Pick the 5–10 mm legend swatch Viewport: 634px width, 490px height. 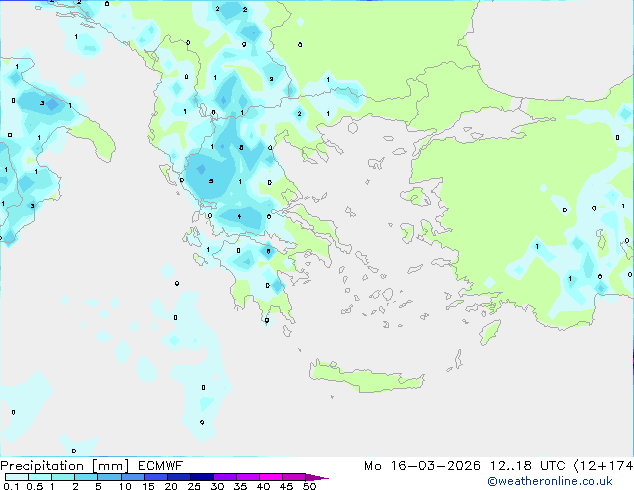pos(109,477)
